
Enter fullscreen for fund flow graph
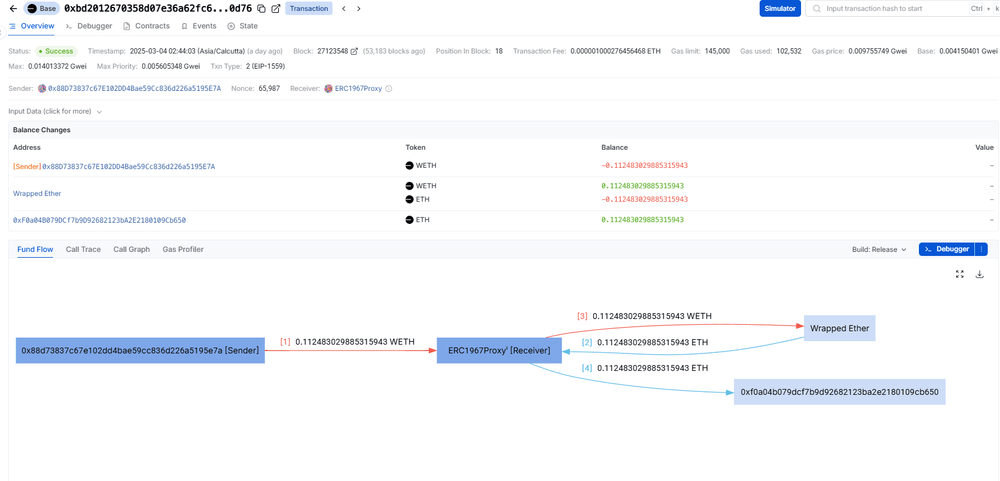(x=960, y=274)
